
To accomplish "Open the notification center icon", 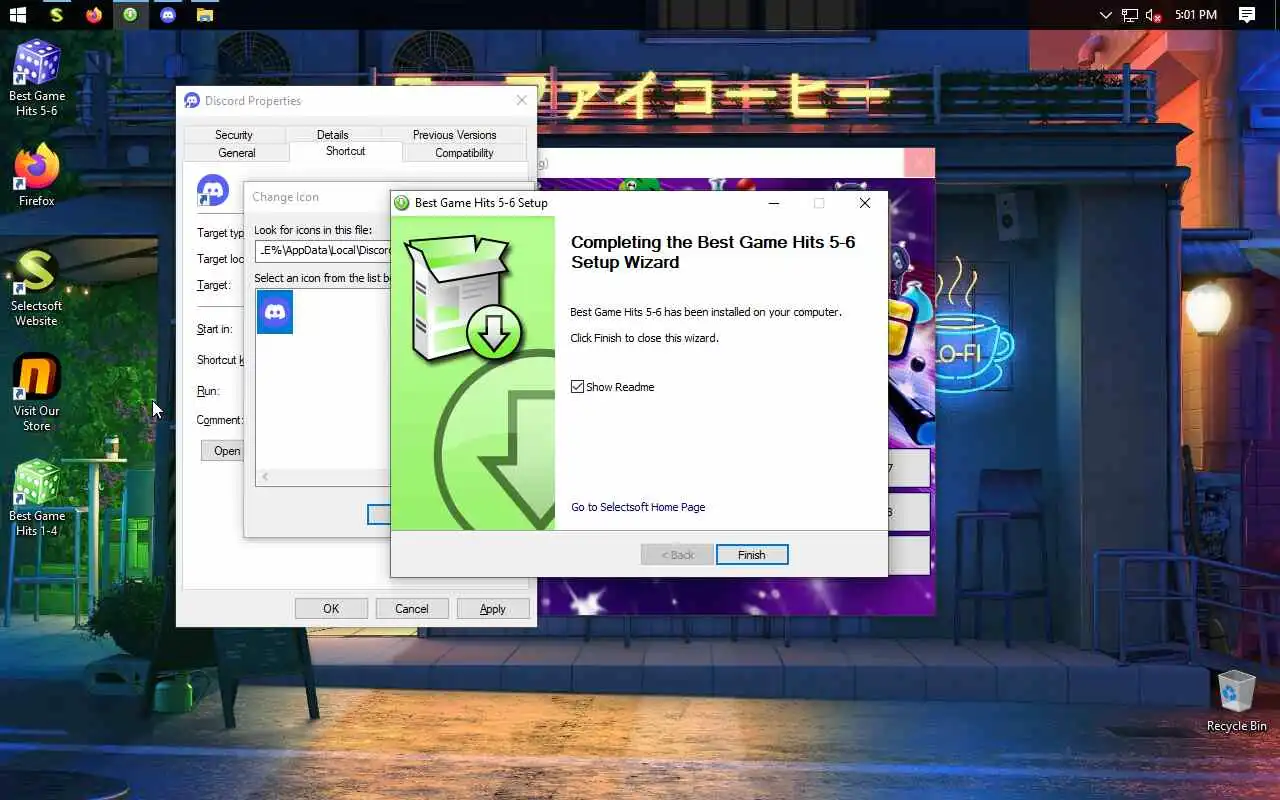I will (x=1247, y=15).
